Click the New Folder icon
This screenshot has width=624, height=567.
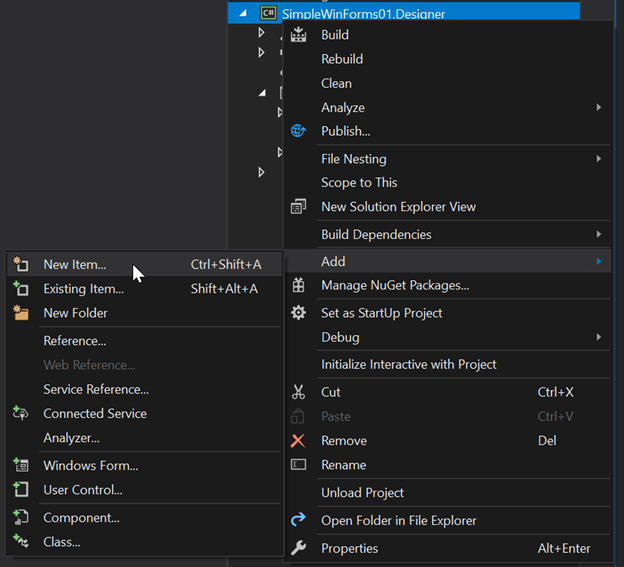21,313
